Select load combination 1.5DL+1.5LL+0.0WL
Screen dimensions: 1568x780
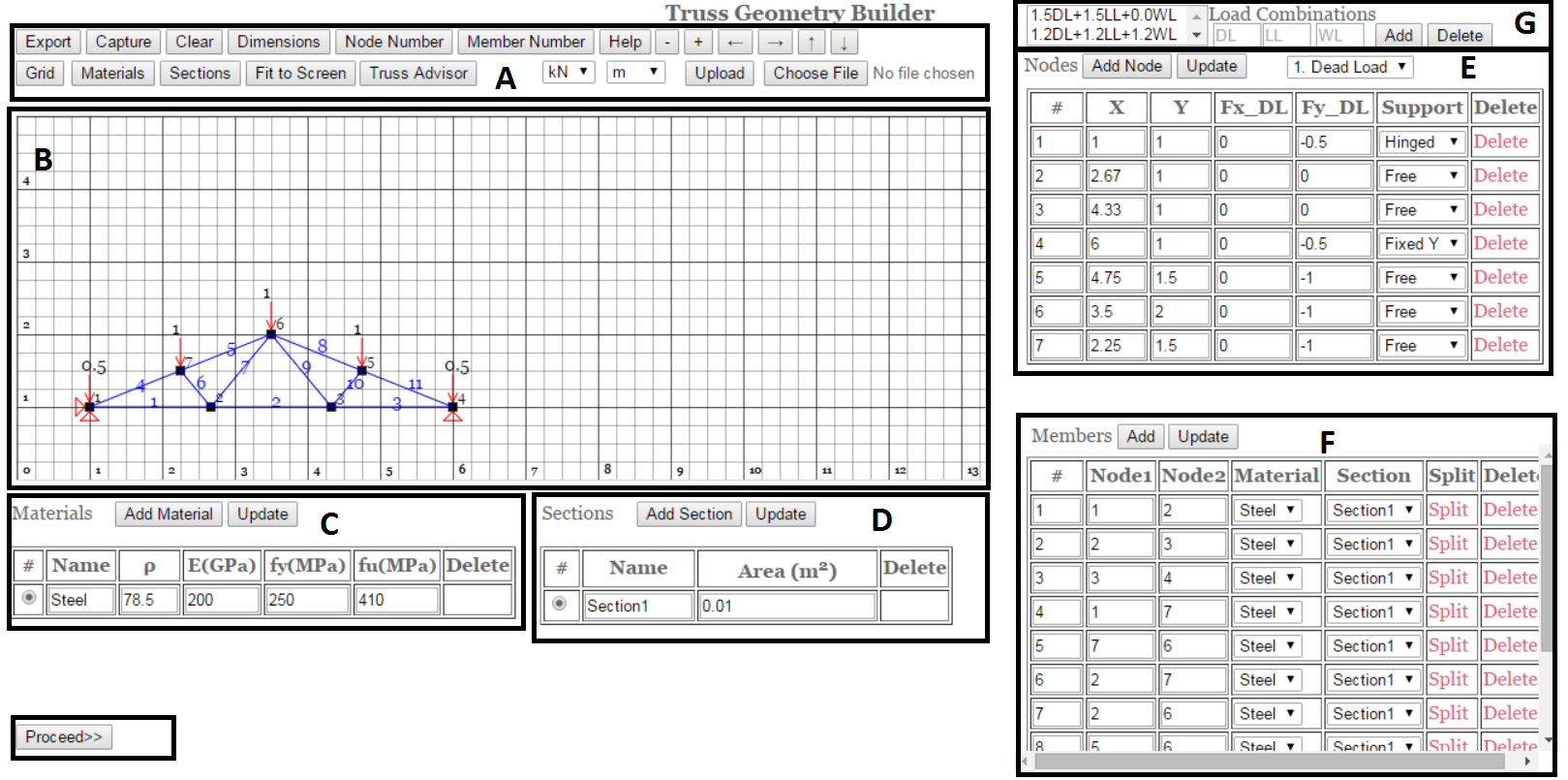click(1104, 16)
